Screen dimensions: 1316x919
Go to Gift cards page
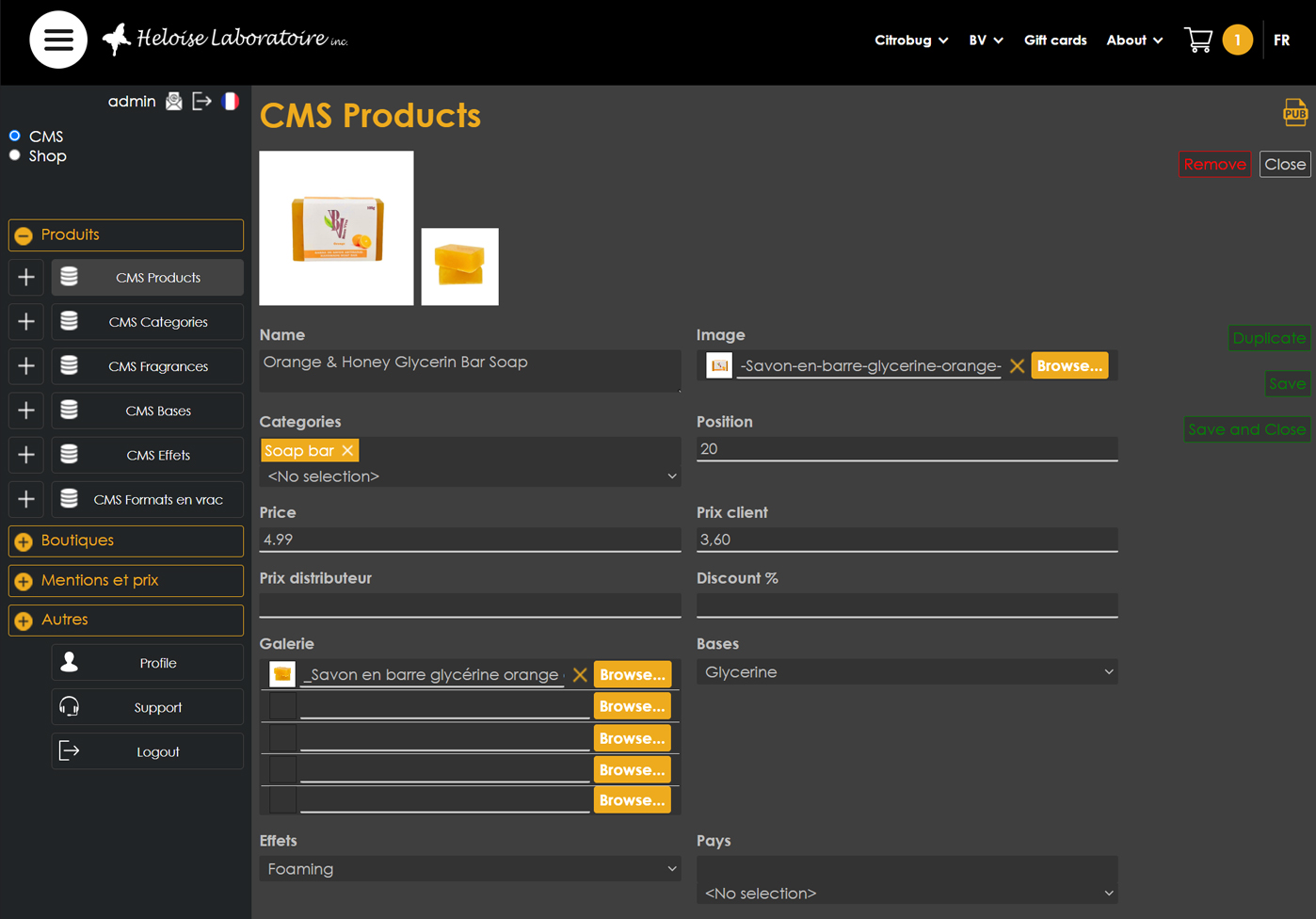point(1054,40)
